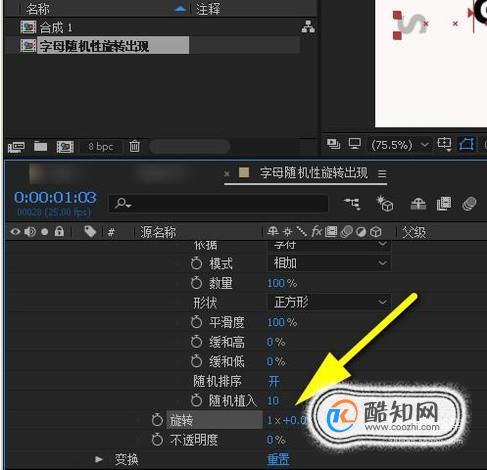
Task: Toggle stopwatch for 平滑度 property
Action: tap(196, 322)
